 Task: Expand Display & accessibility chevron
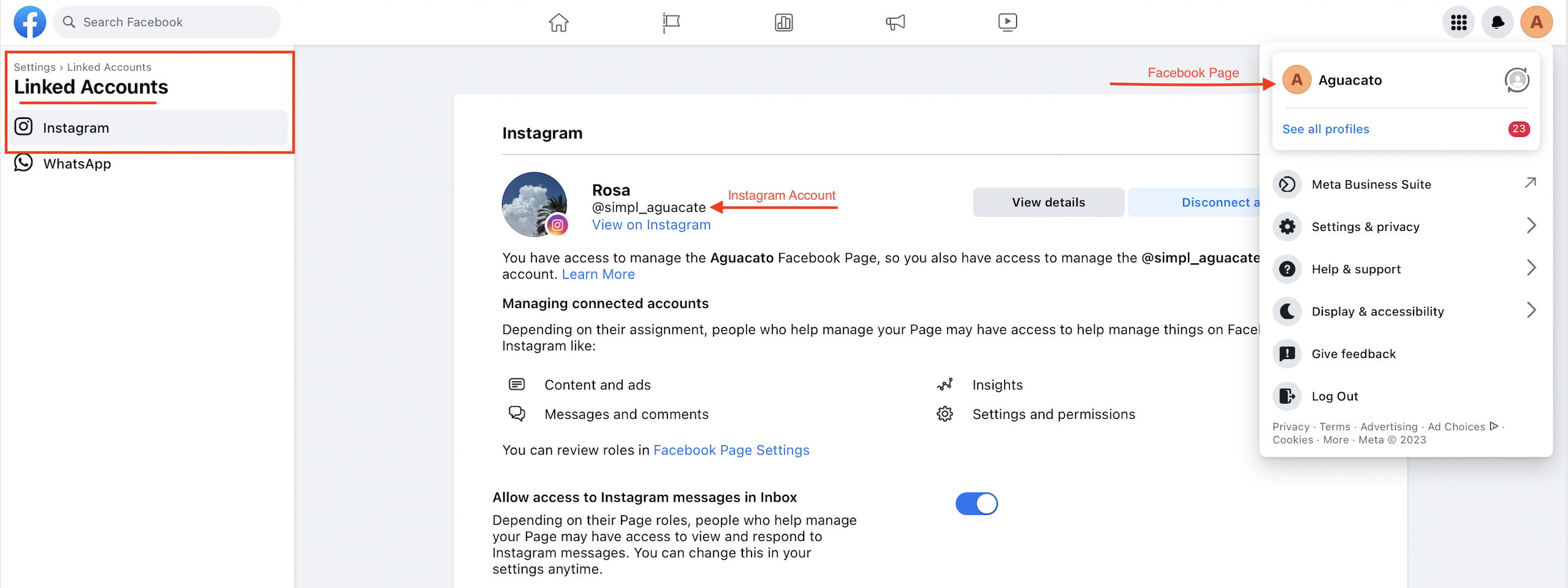(x=1531, y=310)
